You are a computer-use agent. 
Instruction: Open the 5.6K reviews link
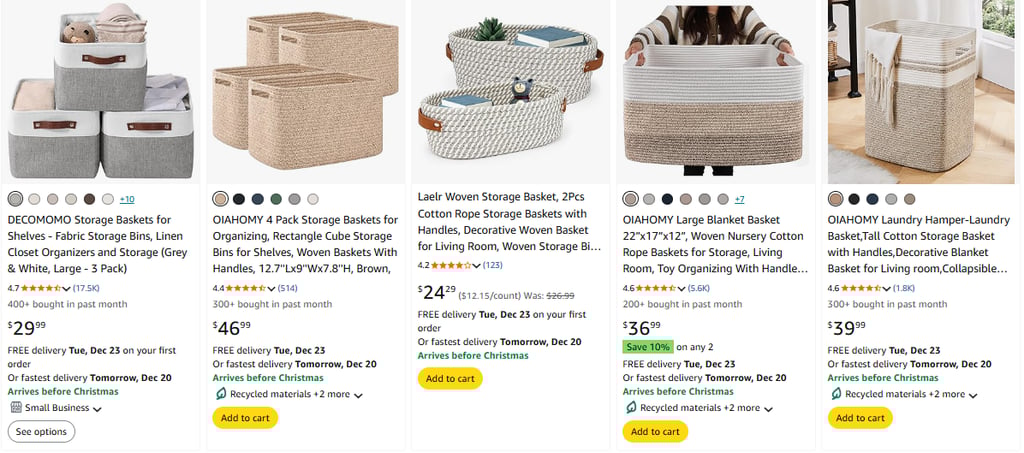coord(700,288)
